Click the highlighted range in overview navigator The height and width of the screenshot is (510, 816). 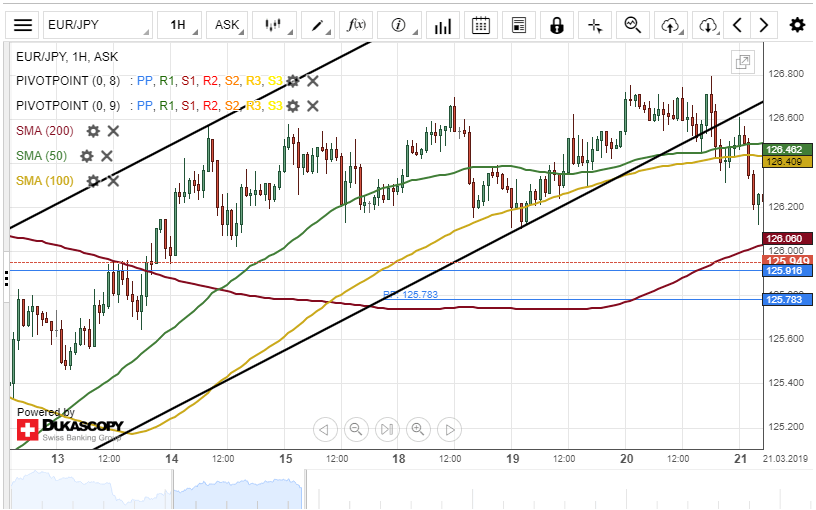[x=240, y=490]
